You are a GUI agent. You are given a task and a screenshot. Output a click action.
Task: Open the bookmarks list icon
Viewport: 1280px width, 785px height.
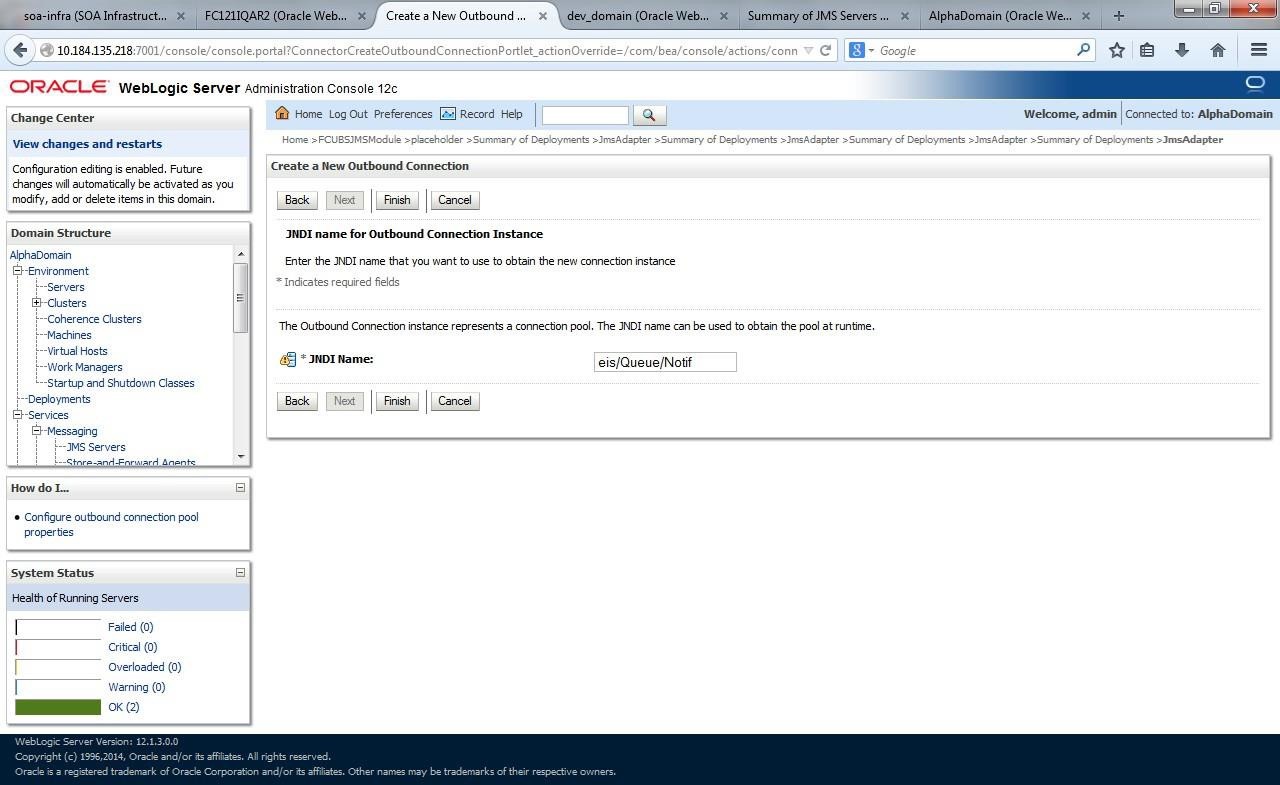[x=1148, y=50]
